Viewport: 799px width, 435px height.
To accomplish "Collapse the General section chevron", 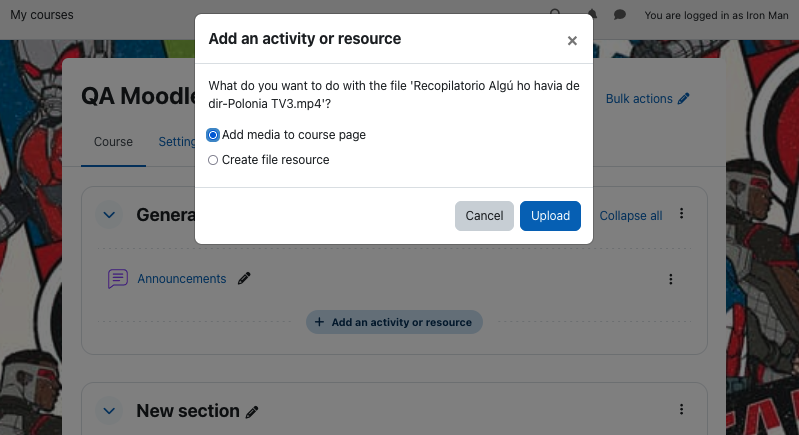I will (x=109, y=215).
